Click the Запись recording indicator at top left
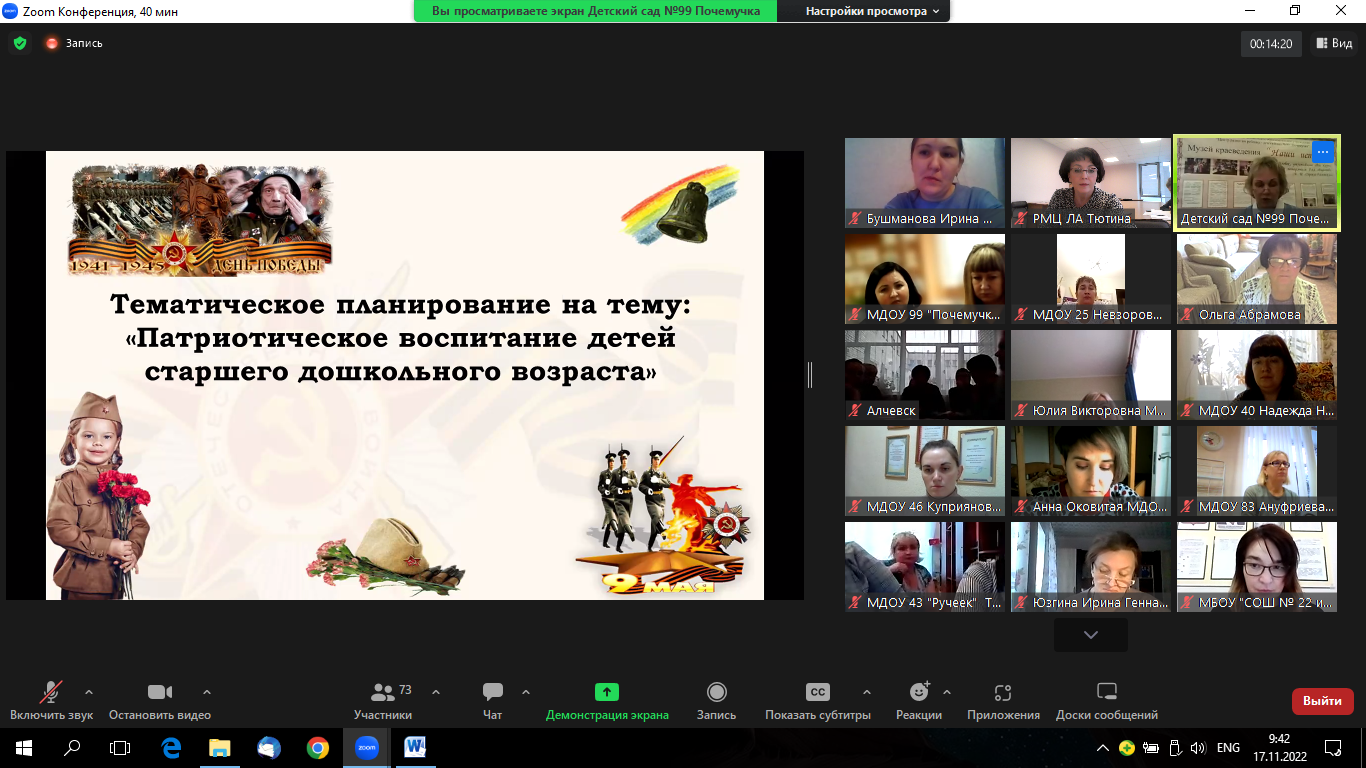 tap(73, 43)
